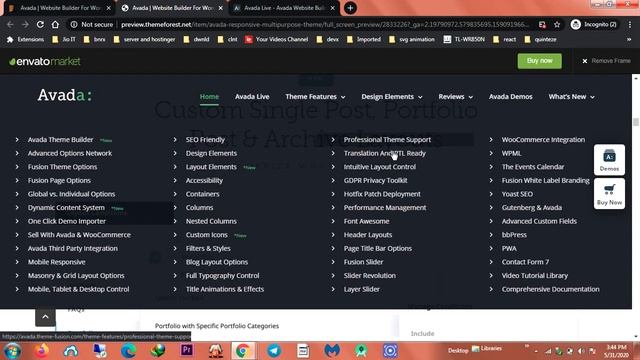Image resolution: width=640 pixels, height=360 pixels.
Task: Open the Comprehensive Documentation link
Action: coord(551,289)
